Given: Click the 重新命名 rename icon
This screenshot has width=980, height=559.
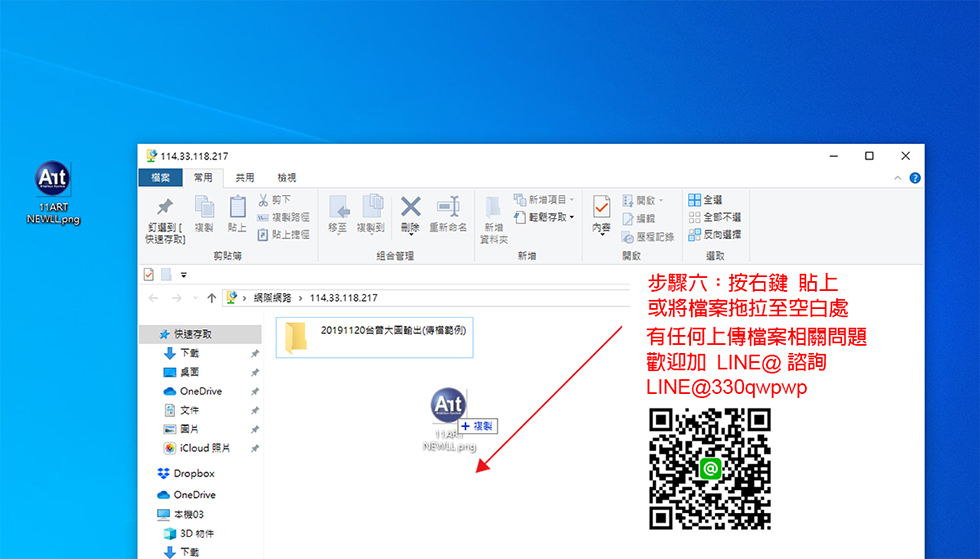Looking at the screenshot, I should (448, 207).
